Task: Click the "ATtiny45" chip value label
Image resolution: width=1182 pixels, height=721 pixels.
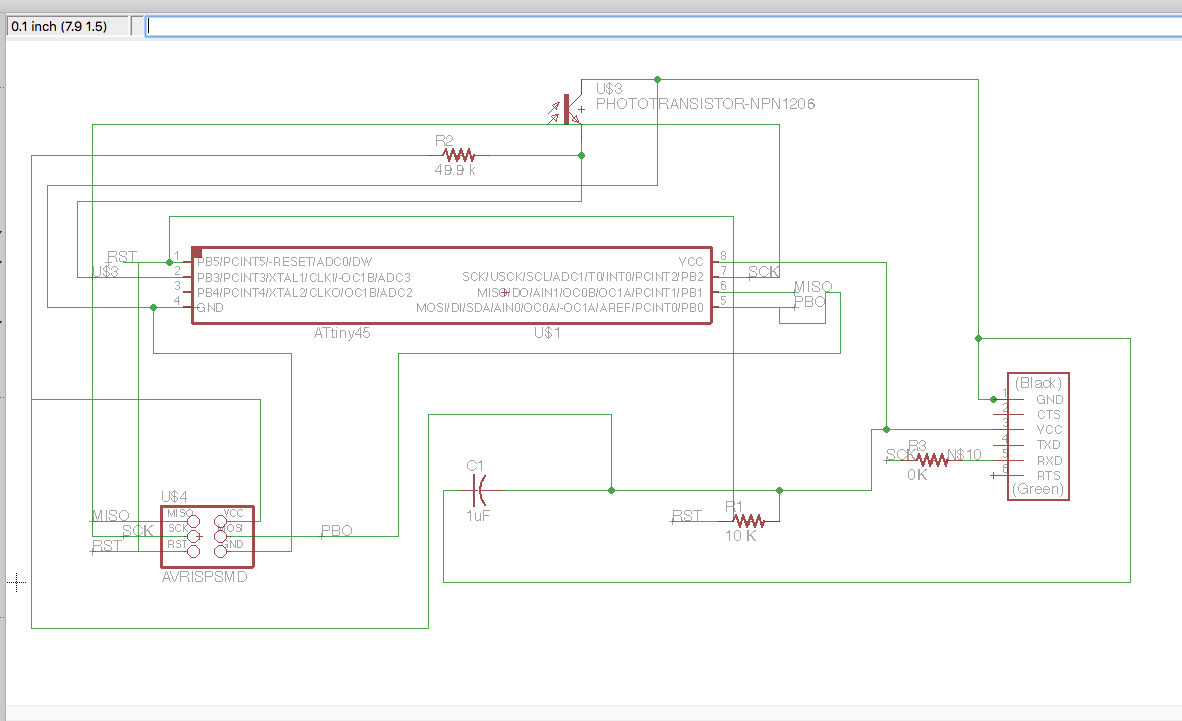Action: (x=341, y=333)
